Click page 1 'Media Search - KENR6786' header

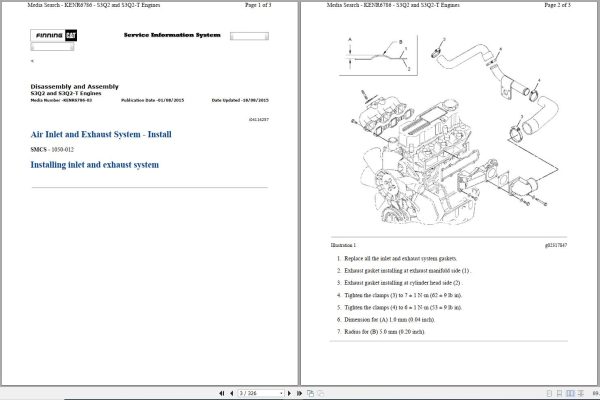(x=94, y=5)
